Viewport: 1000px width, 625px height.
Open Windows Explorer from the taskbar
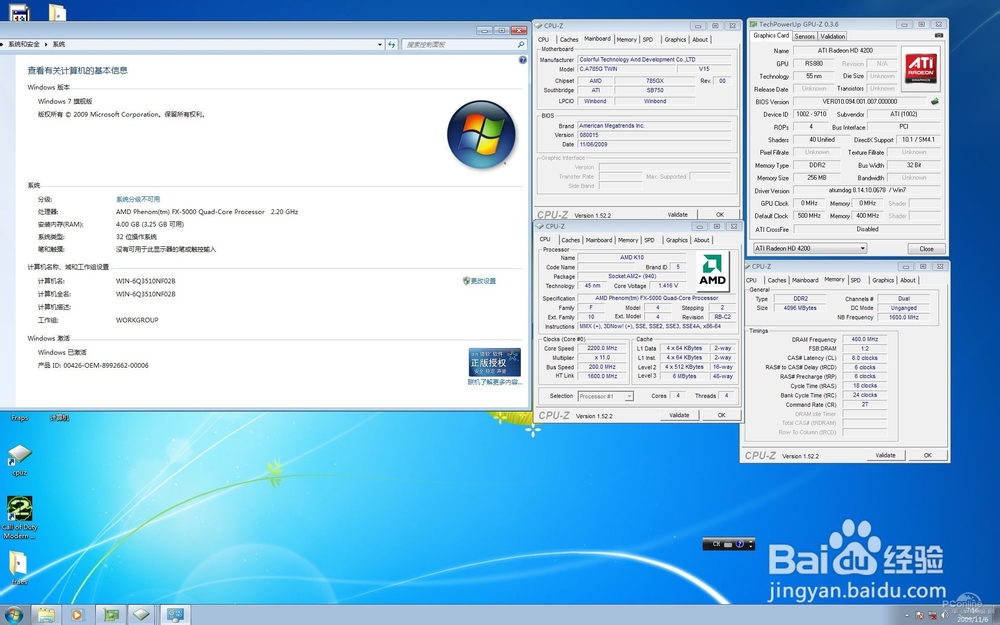(46, 615)
